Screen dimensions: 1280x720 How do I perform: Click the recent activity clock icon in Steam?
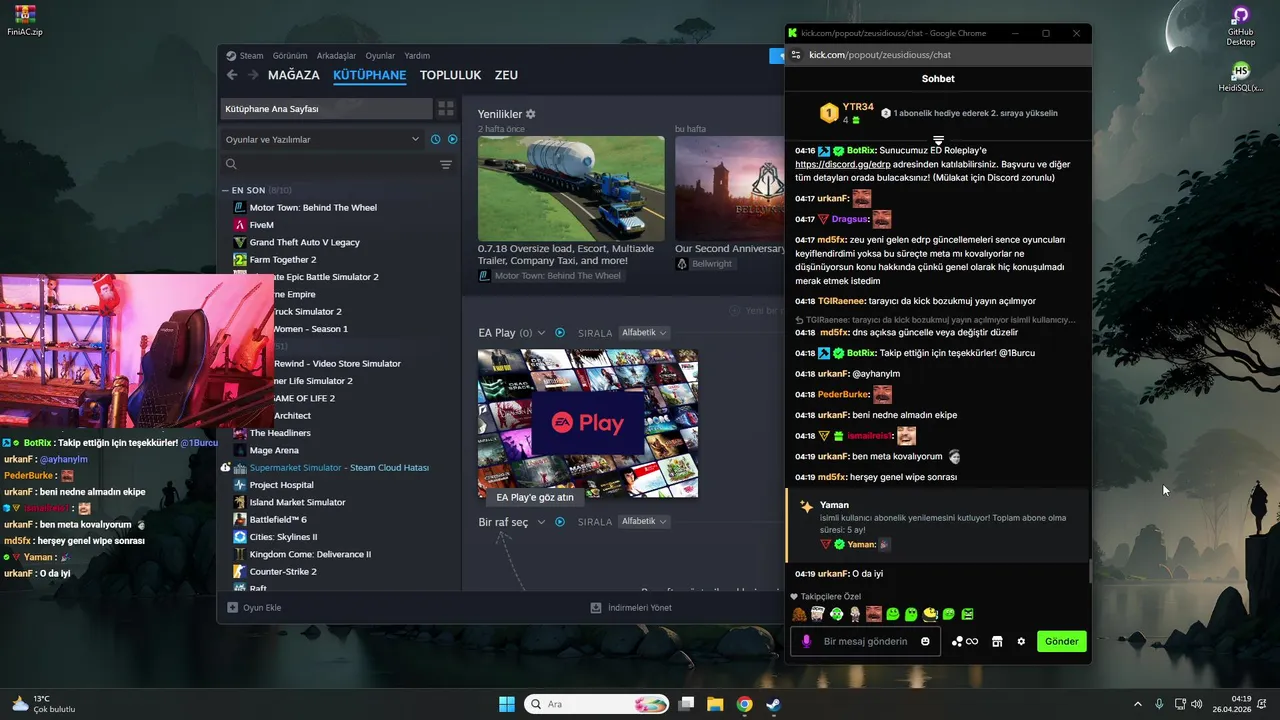435,139
